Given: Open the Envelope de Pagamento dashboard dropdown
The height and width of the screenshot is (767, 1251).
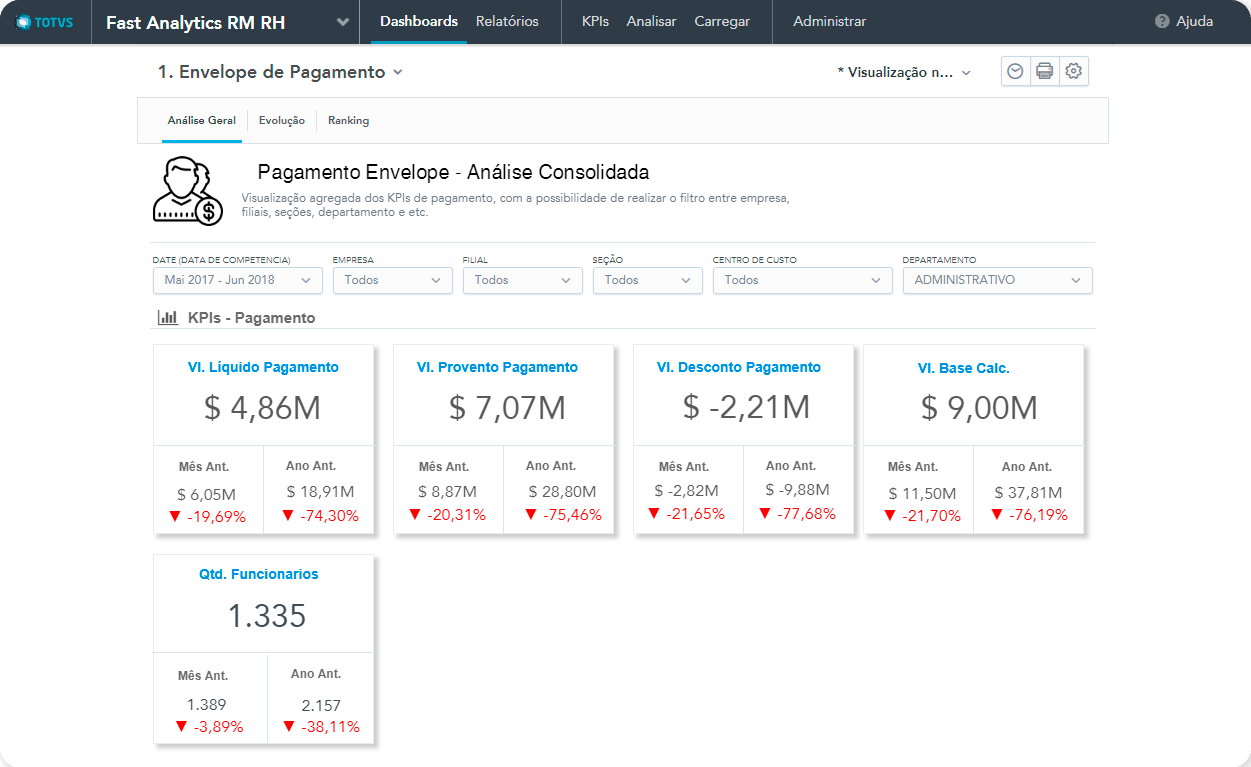Looking at the screenshot, I should [398, 72].
